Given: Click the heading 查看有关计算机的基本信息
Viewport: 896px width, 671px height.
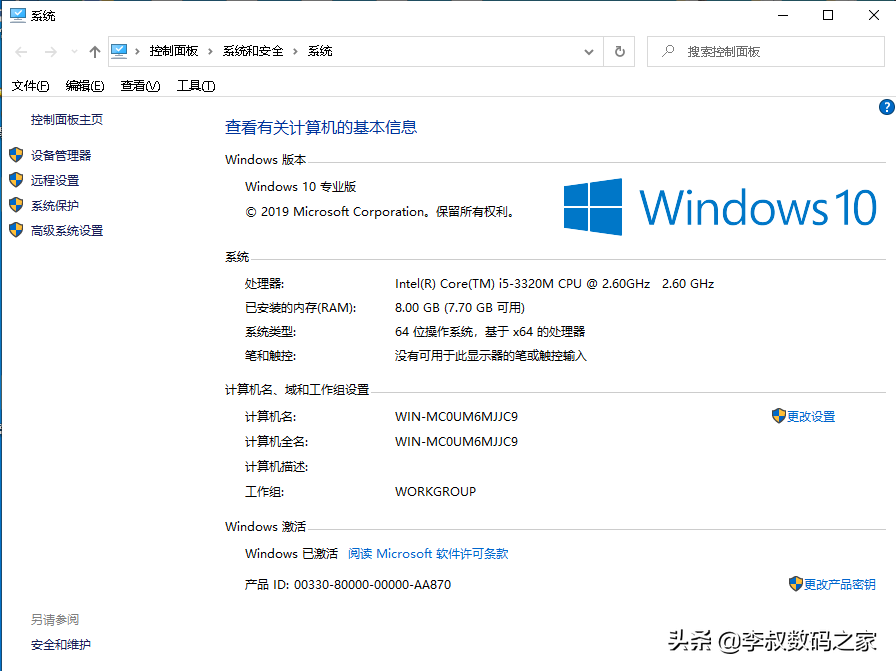Looking at the screenshot, I should (x=321, y=127).
